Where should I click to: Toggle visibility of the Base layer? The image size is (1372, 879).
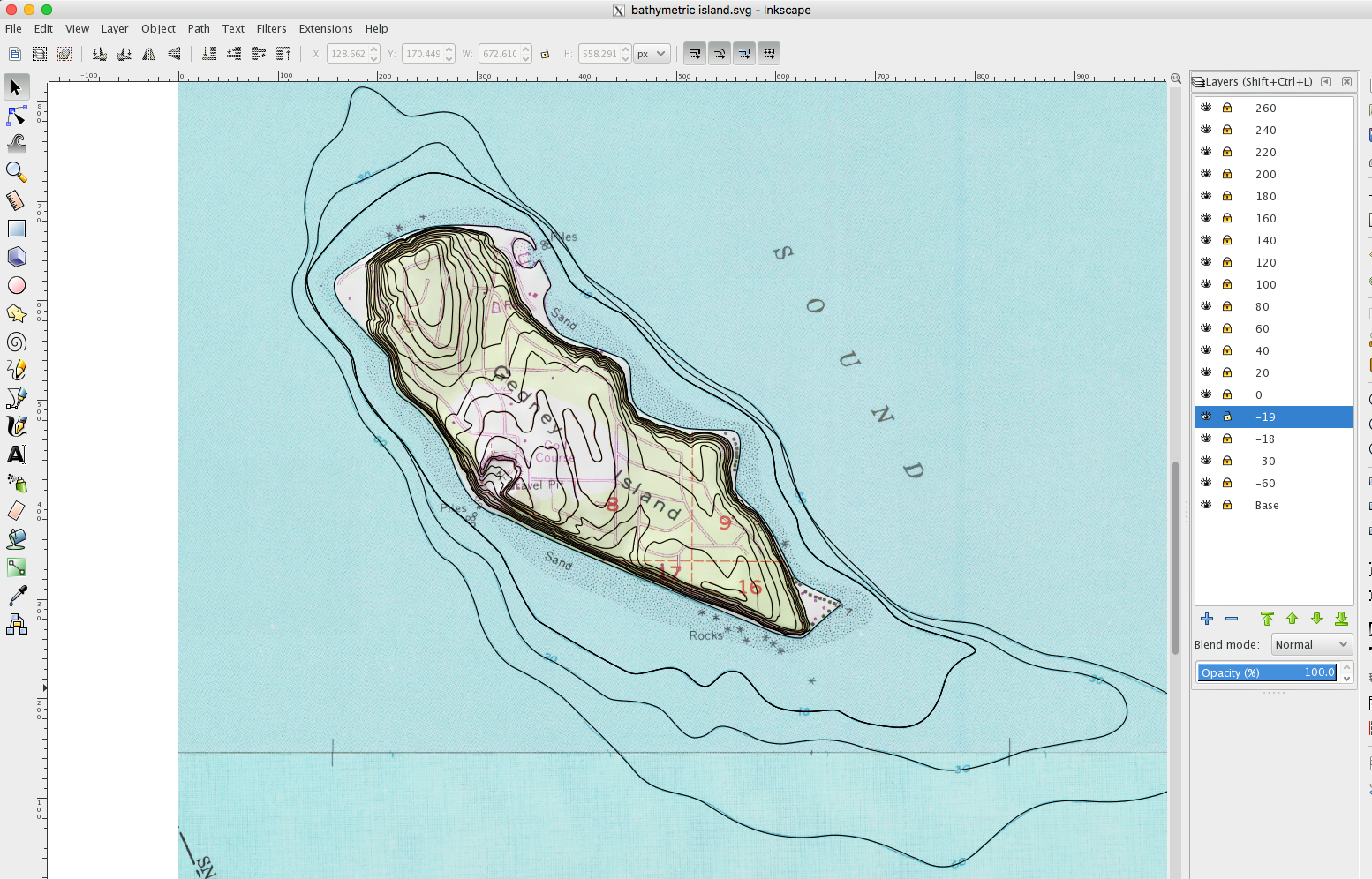pyautogui.click(x=1206, y=505)
